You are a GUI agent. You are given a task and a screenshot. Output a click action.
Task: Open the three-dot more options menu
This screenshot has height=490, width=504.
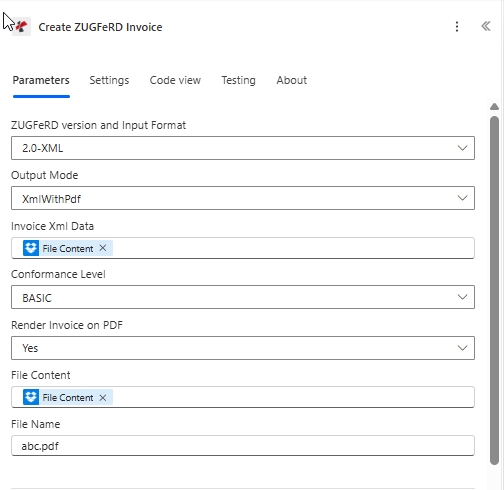click(457, 27)
